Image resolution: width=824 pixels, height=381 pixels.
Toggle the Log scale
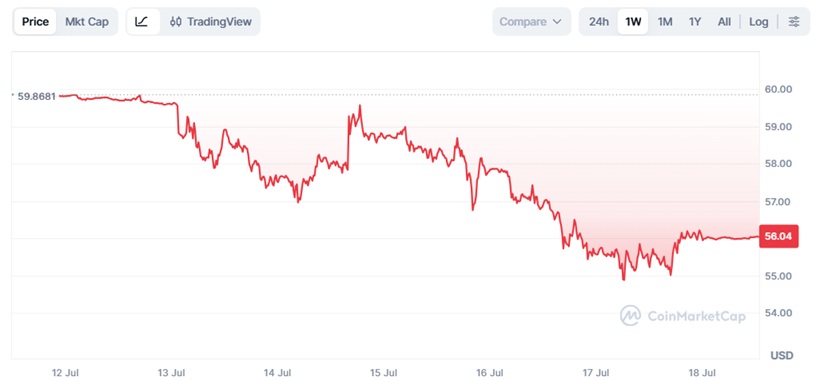(x=759, y=22)
